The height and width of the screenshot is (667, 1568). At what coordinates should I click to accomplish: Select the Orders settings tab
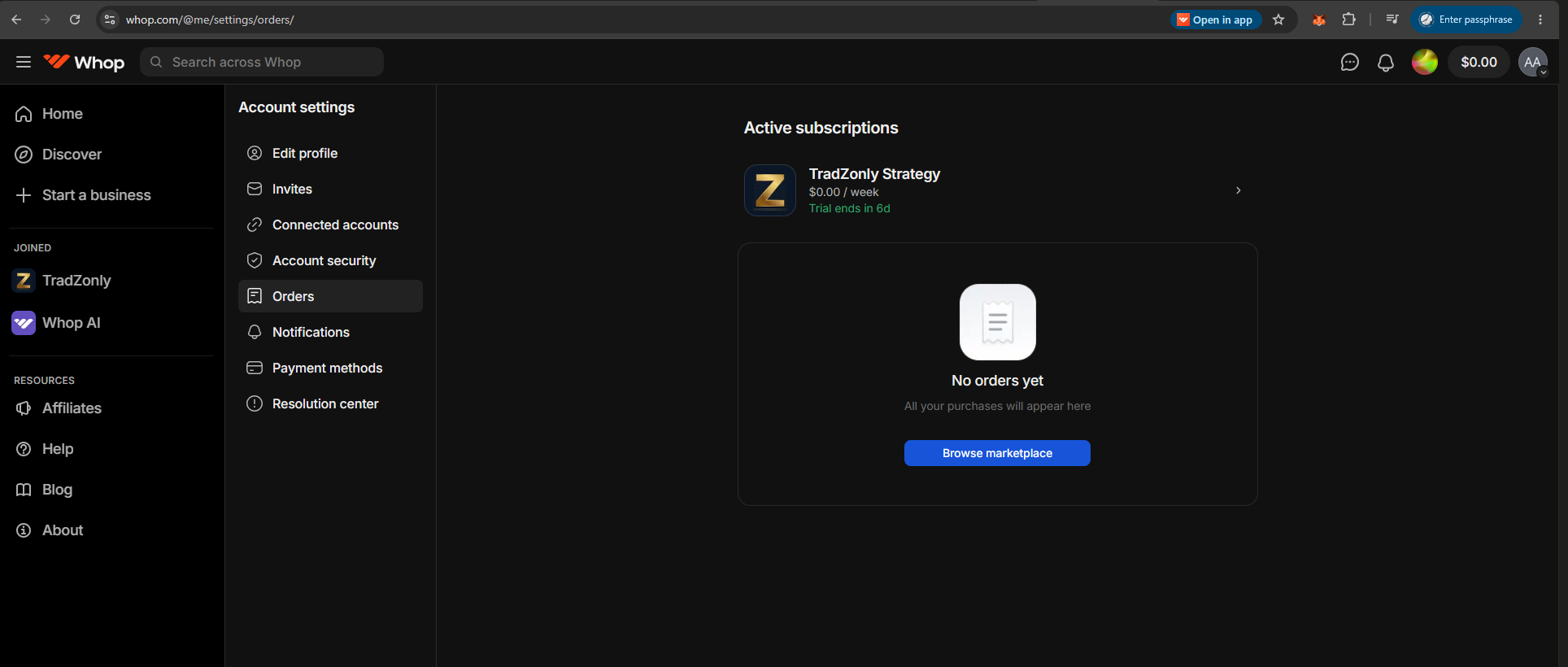click(x=330, y=296)
